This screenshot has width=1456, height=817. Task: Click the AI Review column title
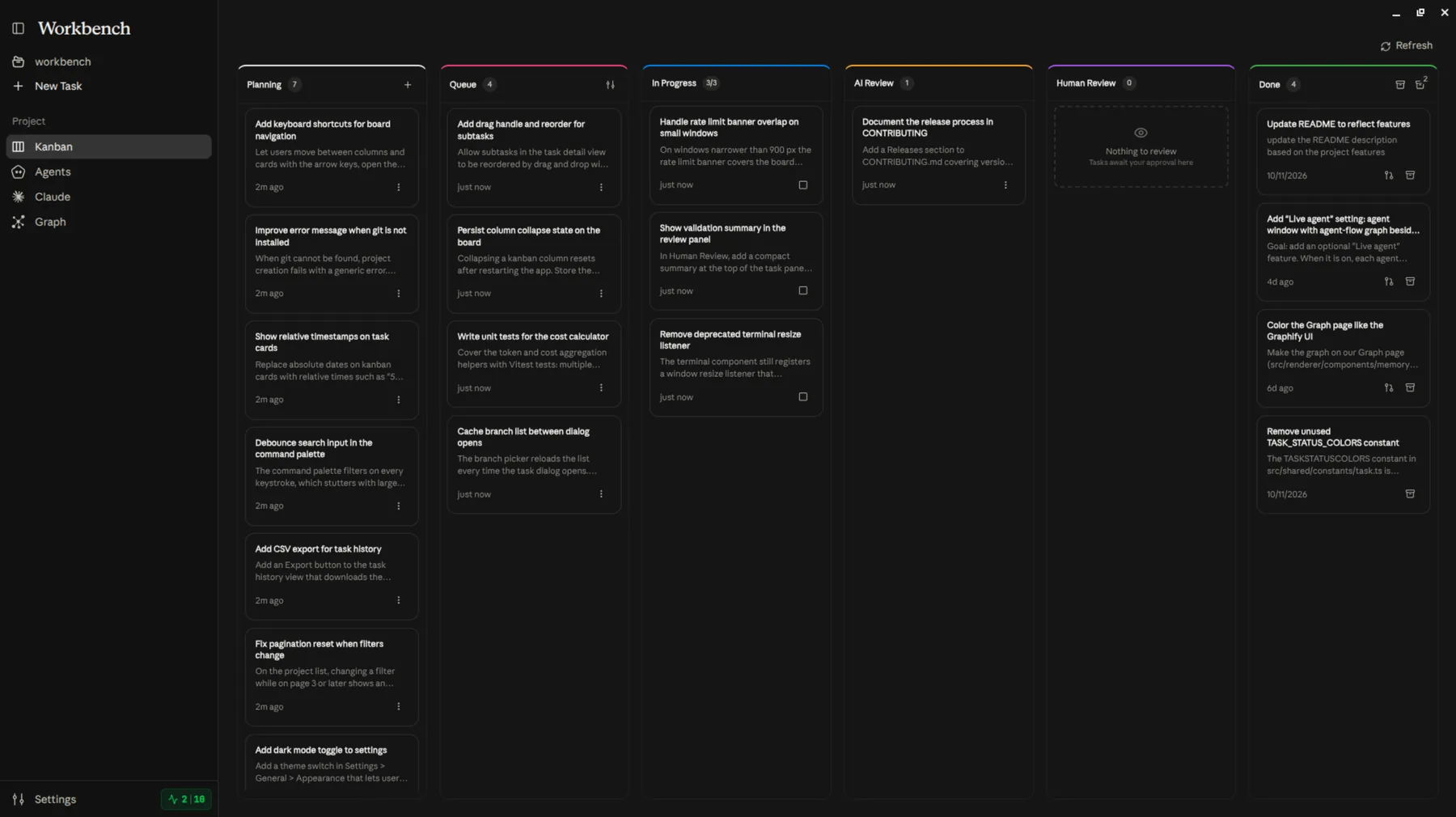pyautogui.click(x=874, y=83)
